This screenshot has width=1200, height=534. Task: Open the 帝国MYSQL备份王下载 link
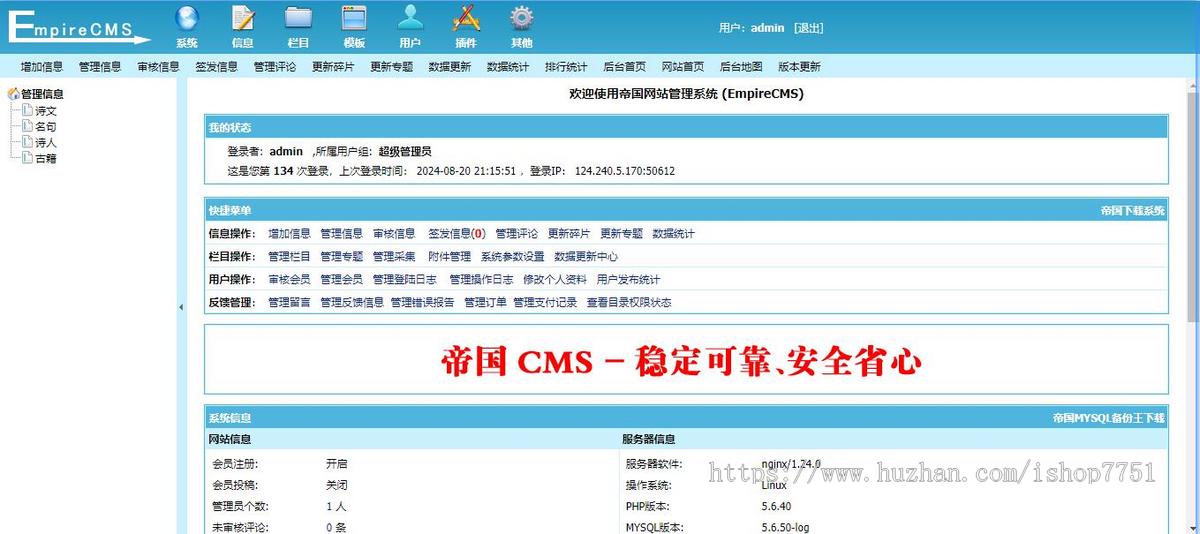(x=1109, y=418)
